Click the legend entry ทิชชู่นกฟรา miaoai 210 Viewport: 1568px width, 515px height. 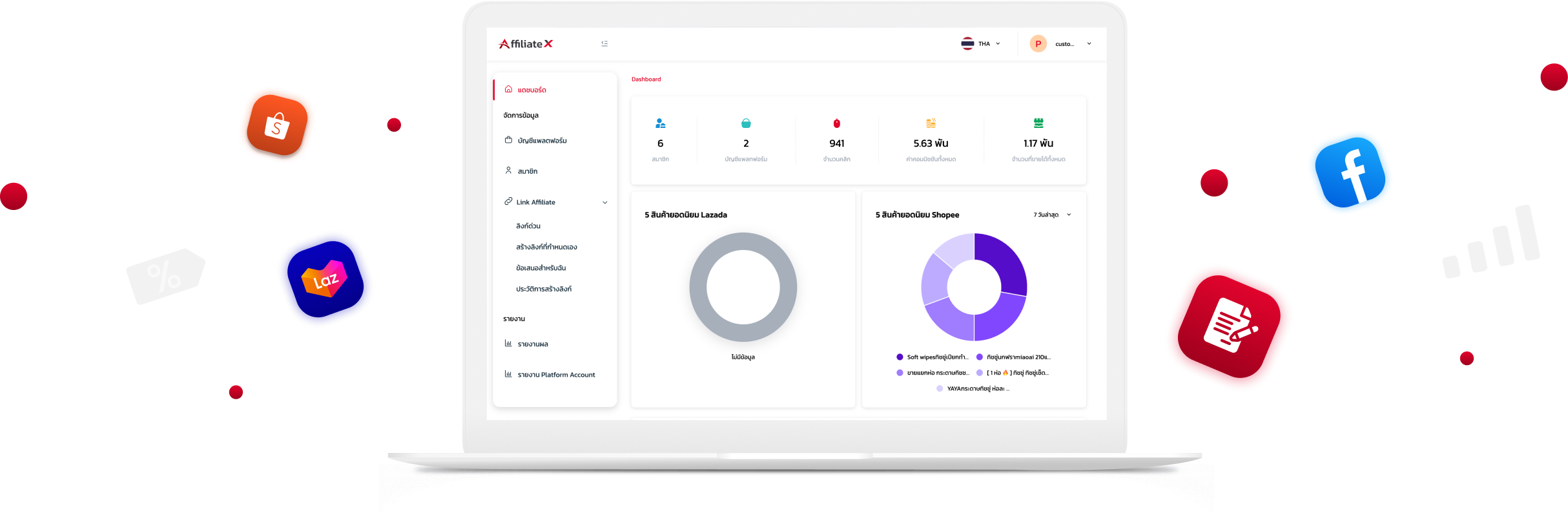tap(1014, 357)
